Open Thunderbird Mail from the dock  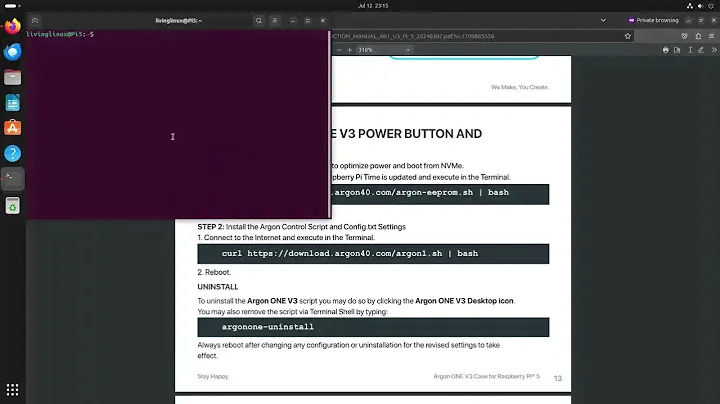click(x=13, y=51)
